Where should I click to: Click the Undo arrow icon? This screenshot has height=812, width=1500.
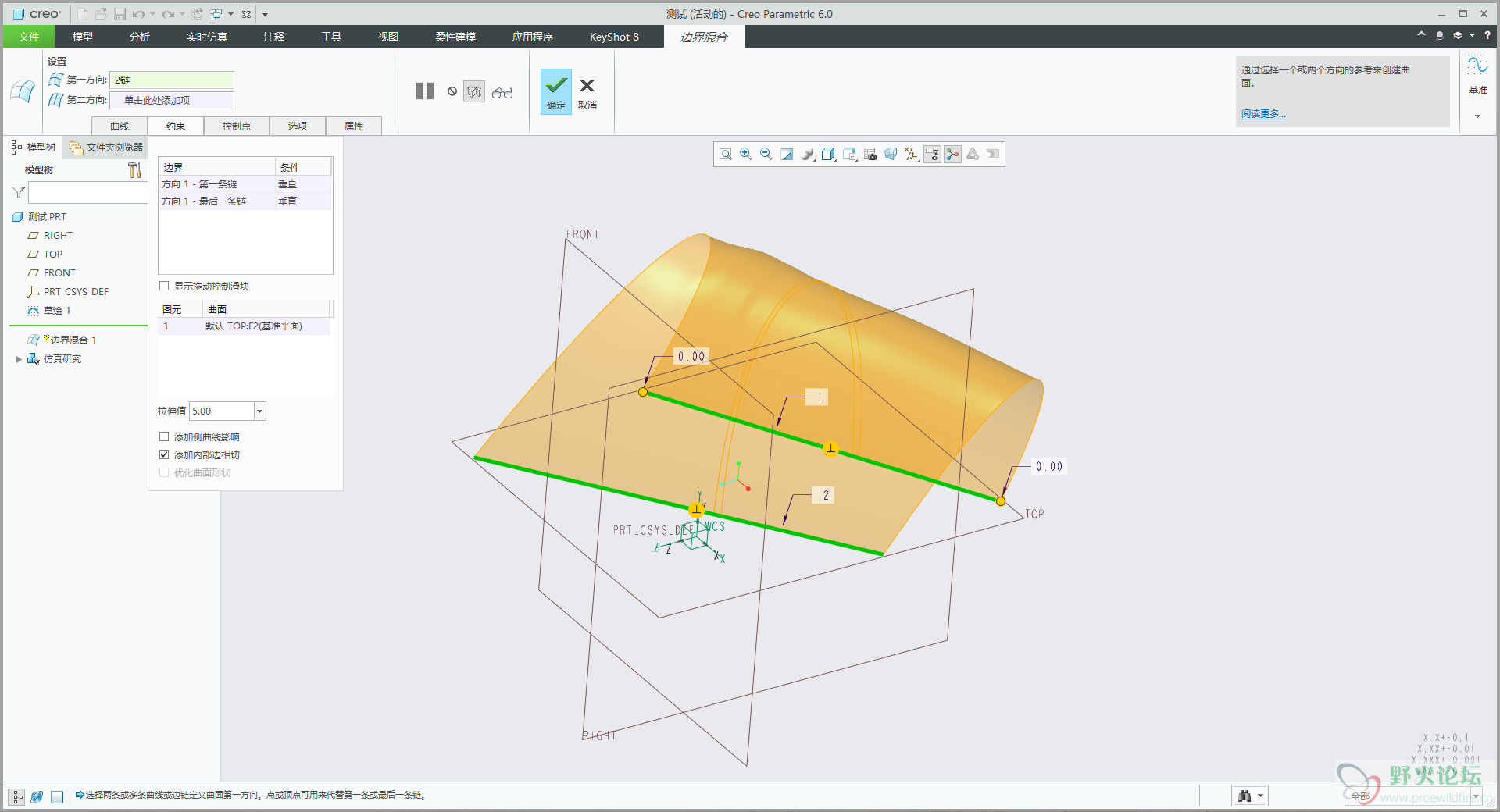point(138,14)
